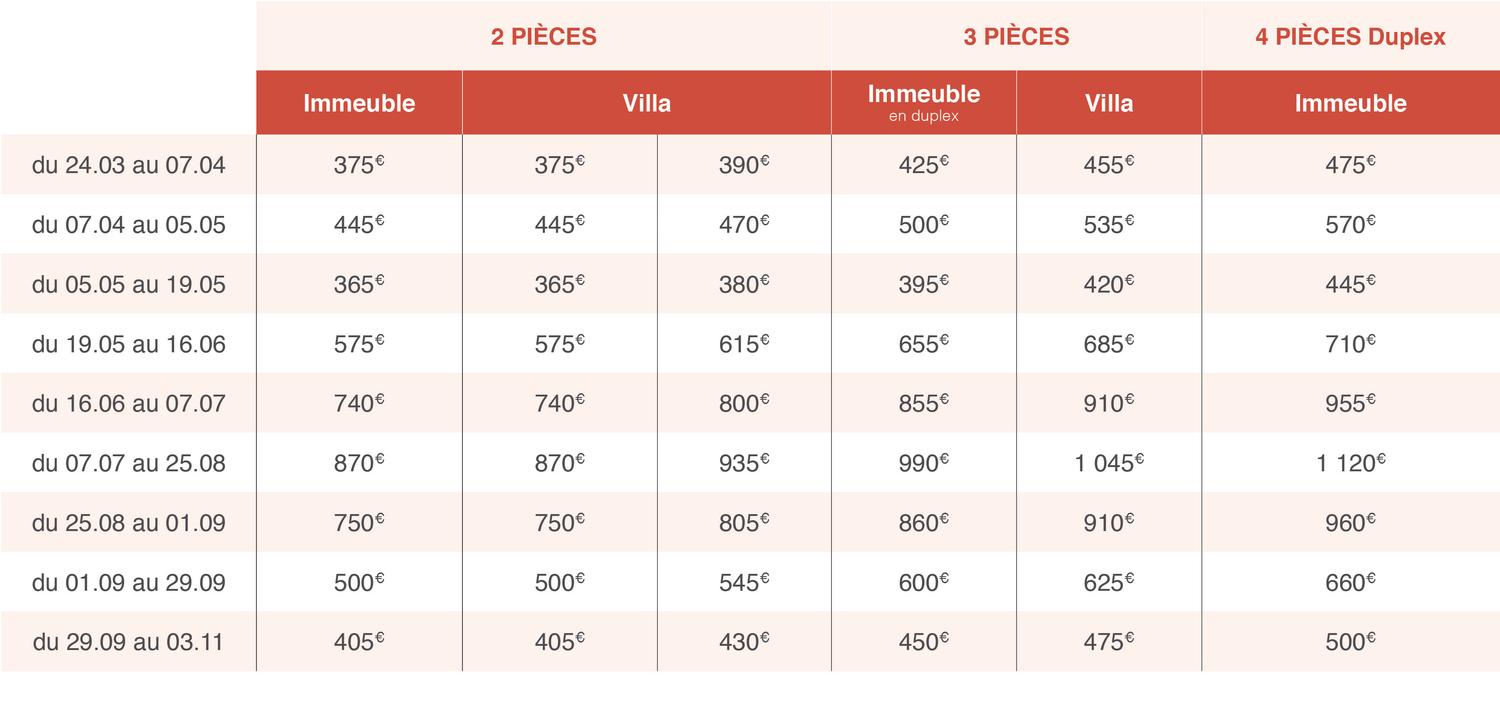Click the 420€ price cell
The width and height of the screenshot is (1500, 722).
1109,284
